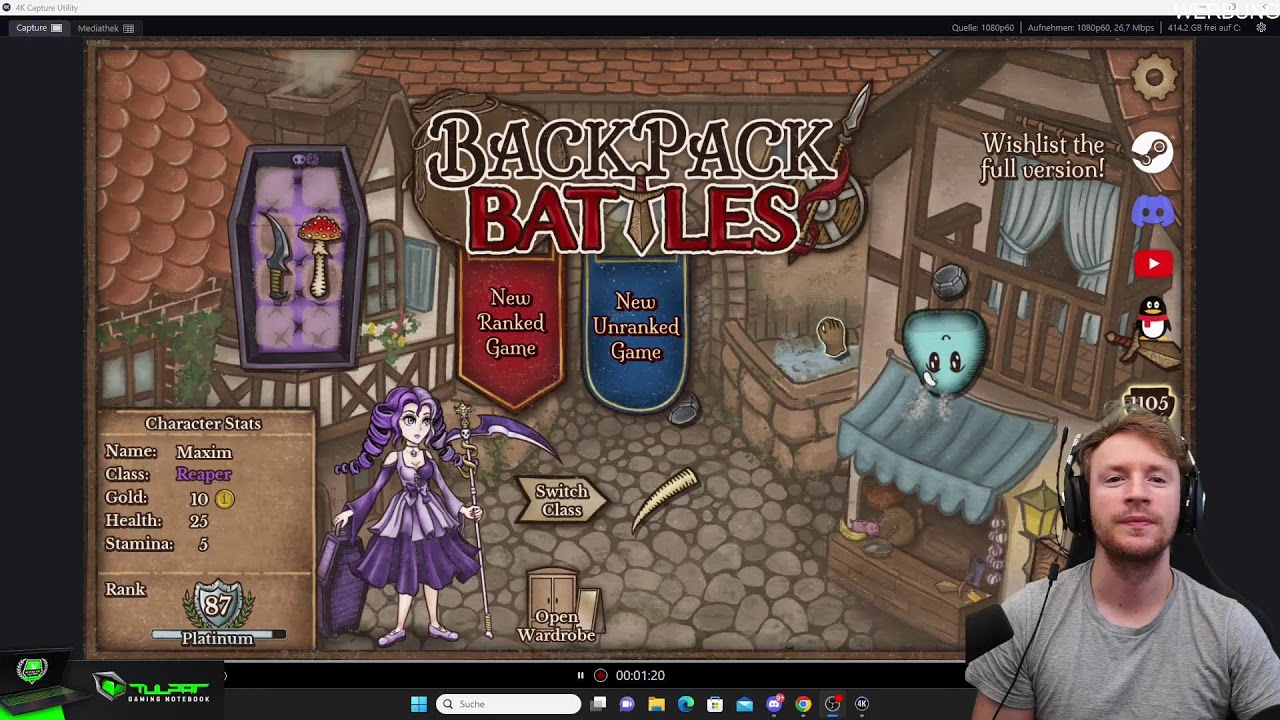Click the Quelle 1080p60 status text
The height and width of the screenshot is (720, 1280).
pos(983,28)
